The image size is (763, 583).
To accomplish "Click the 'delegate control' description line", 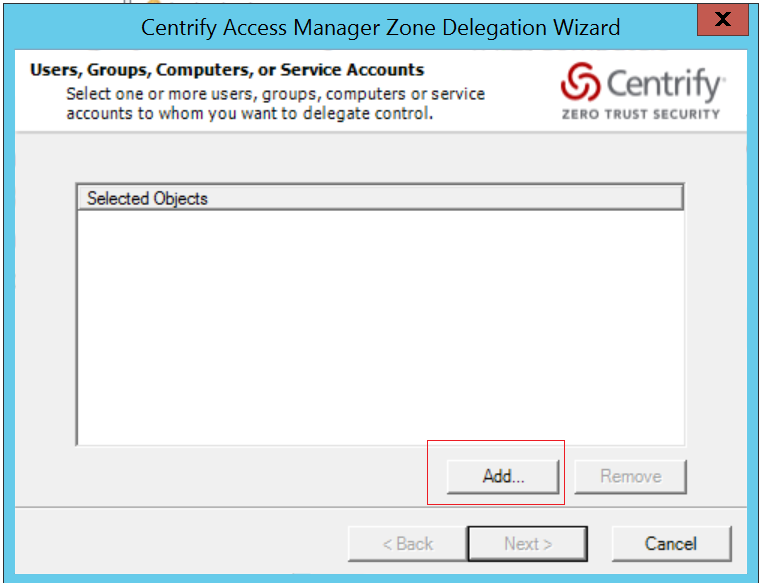I will click(250, 113).
